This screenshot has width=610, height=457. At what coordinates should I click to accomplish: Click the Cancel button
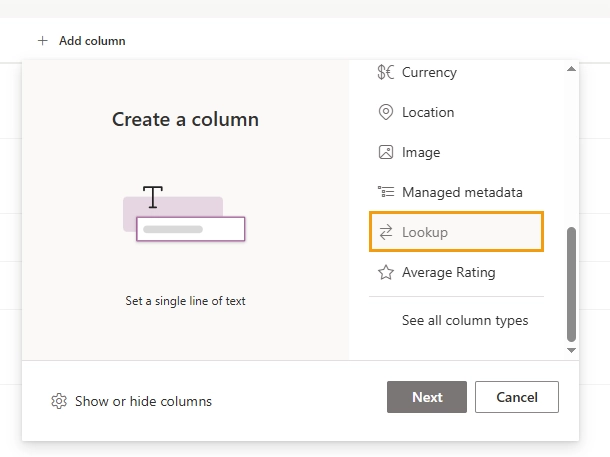click(517, 397)
